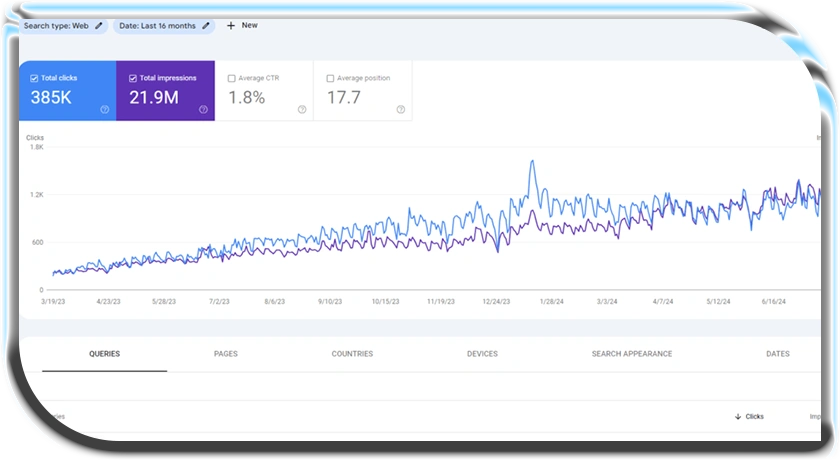840x460 pixels.
Task: Uncheck the Total impressions checkbox
Action: pos(132,78)
